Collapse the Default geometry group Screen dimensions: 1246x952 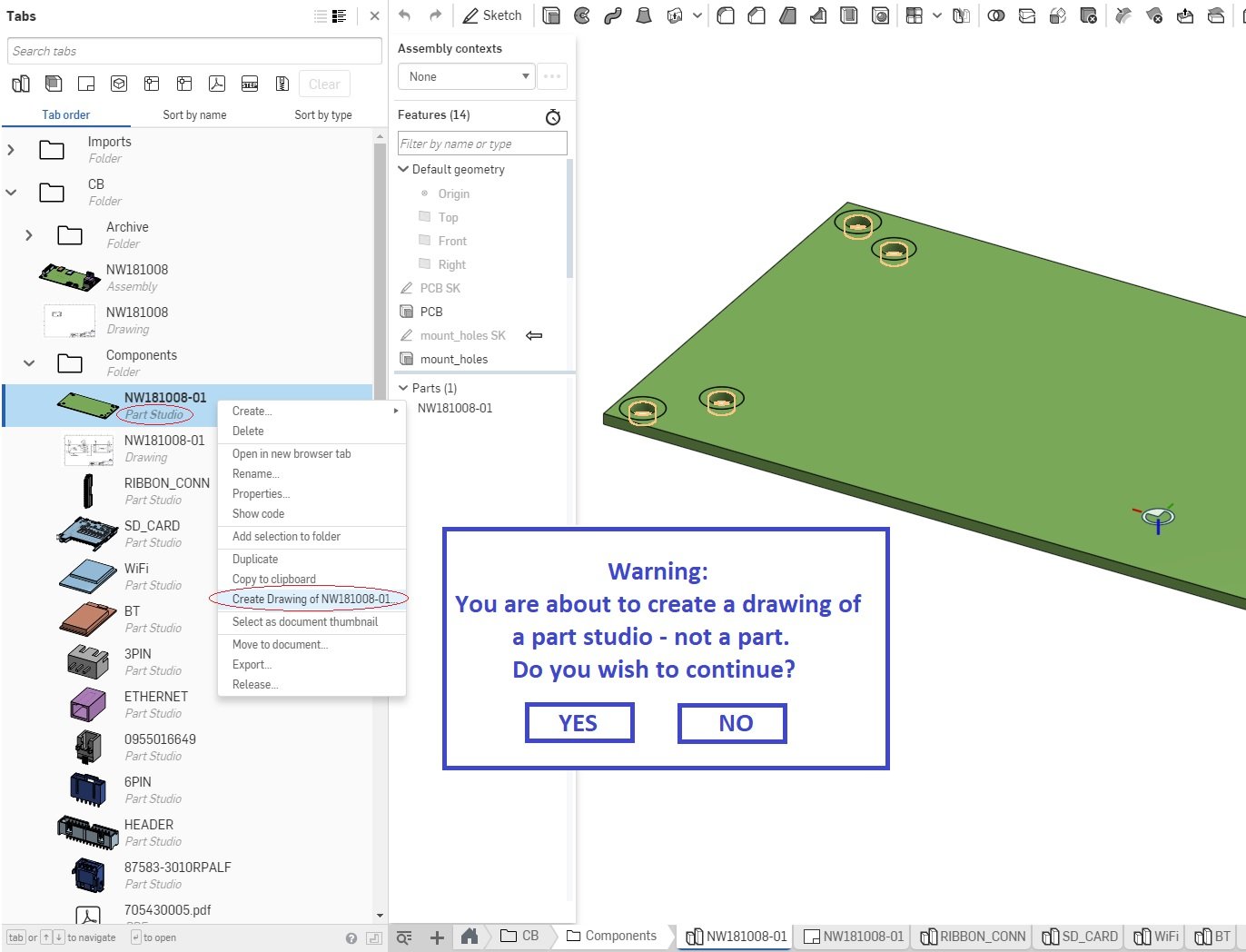click(404, 169)
